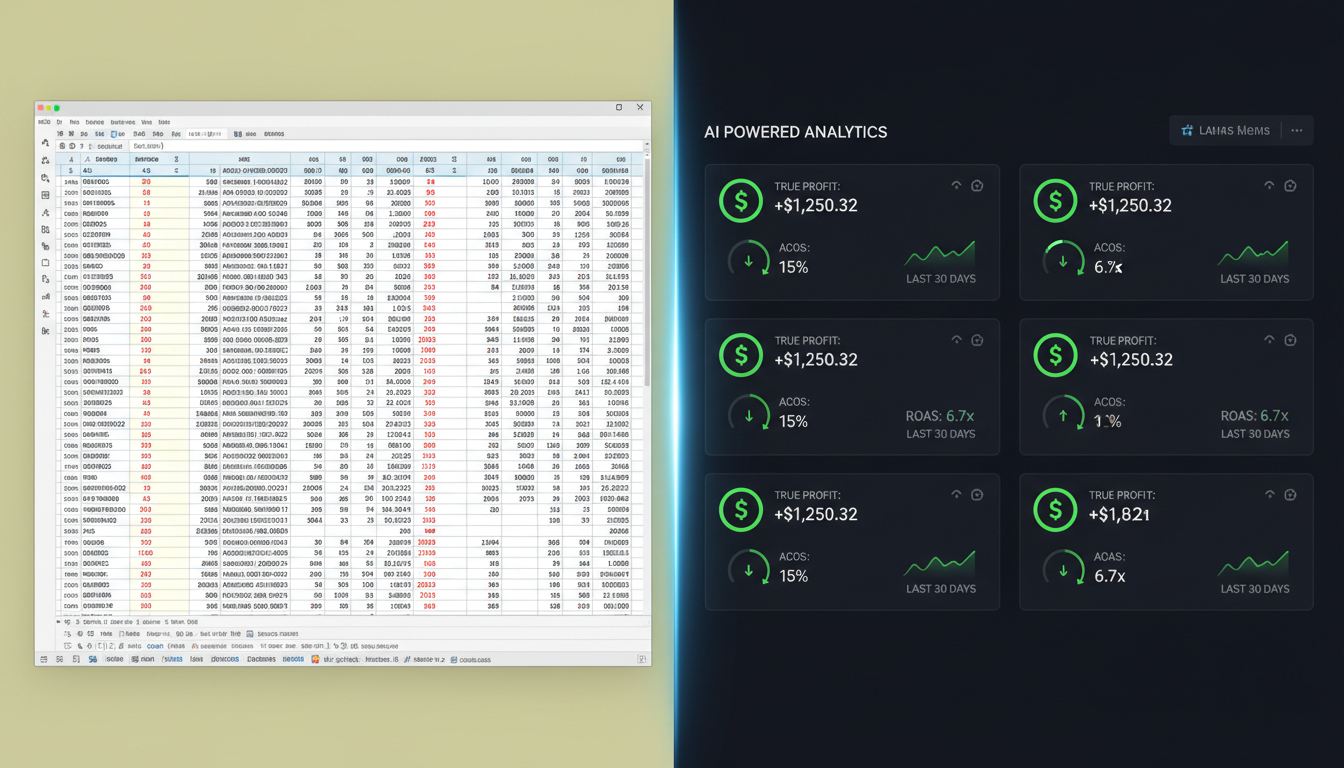Open the settings badge in the +$1,821 card
The width and height of the screenshot is (1344, 768).
[x=1291, y=494]
